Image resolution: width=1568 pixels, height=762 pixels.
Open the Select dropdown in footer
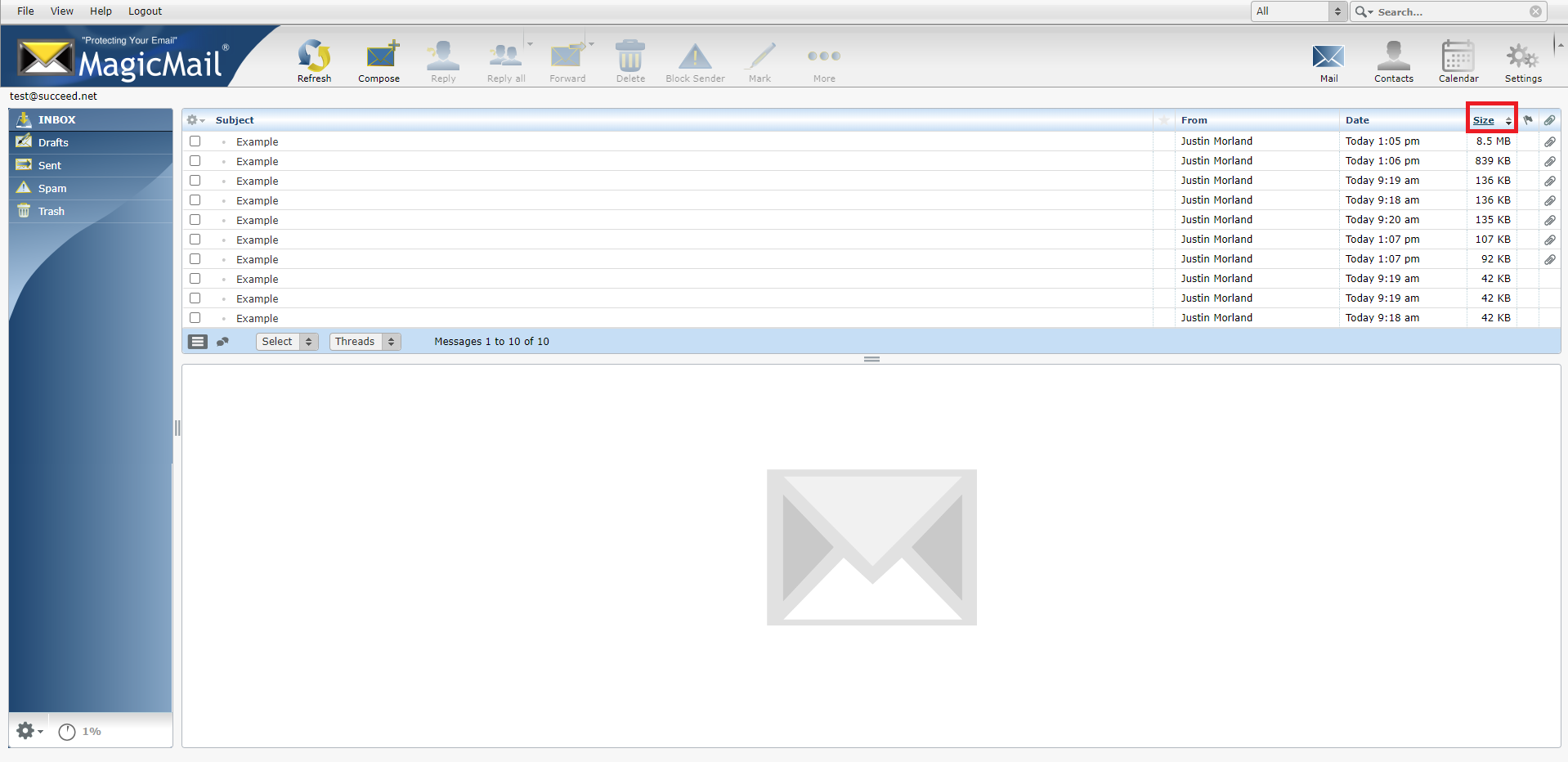click(x=287, y=342)
